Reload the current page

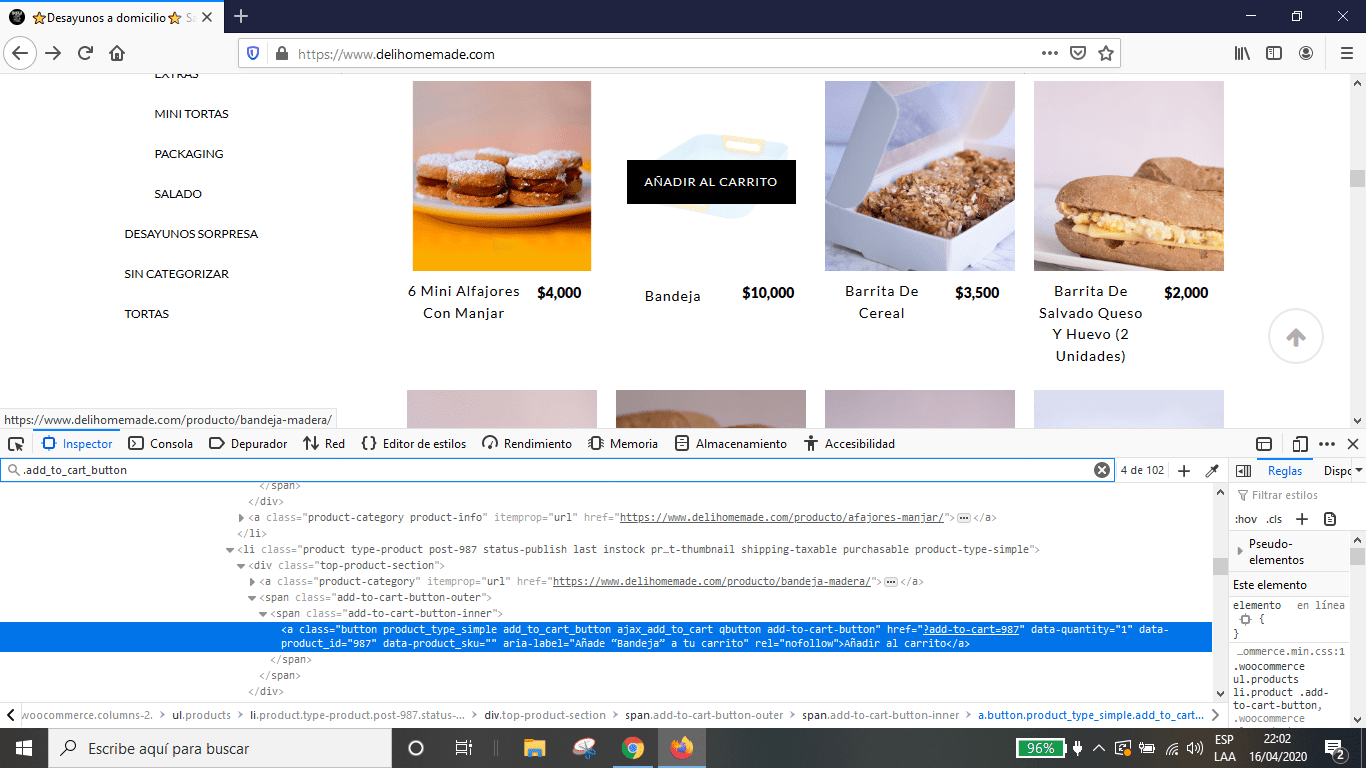click(85, 53)
